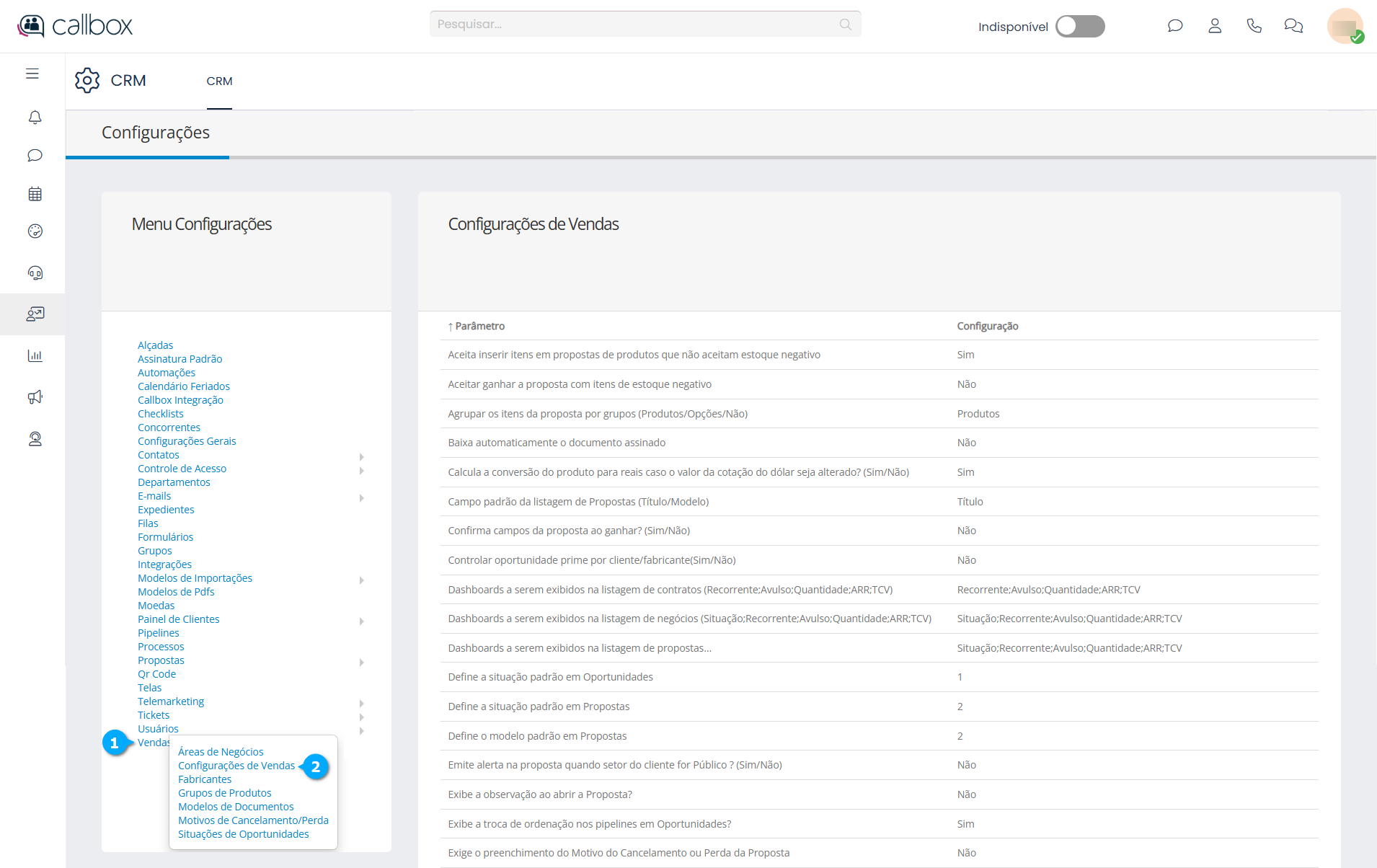Click the hamburger menu icon
The width and height of the screenshot is (1377, 868).
[32, 74]
